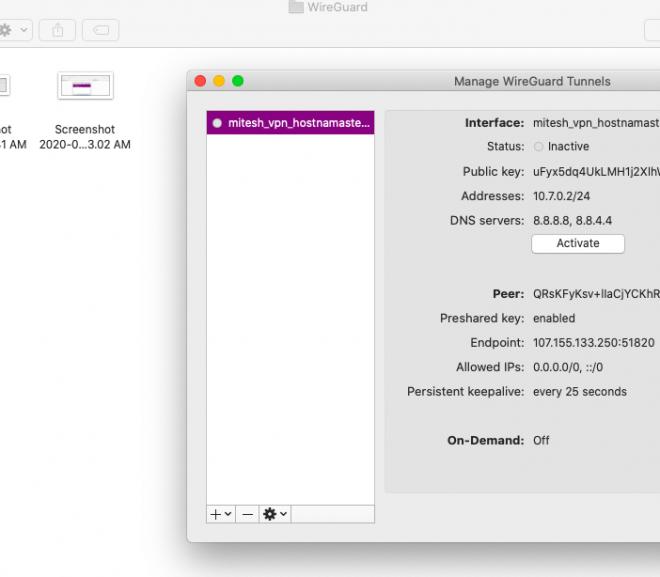This screenshot has width=660, height=577.
Task: Open the Finder action gear dropdown
Action: point(13,30)
